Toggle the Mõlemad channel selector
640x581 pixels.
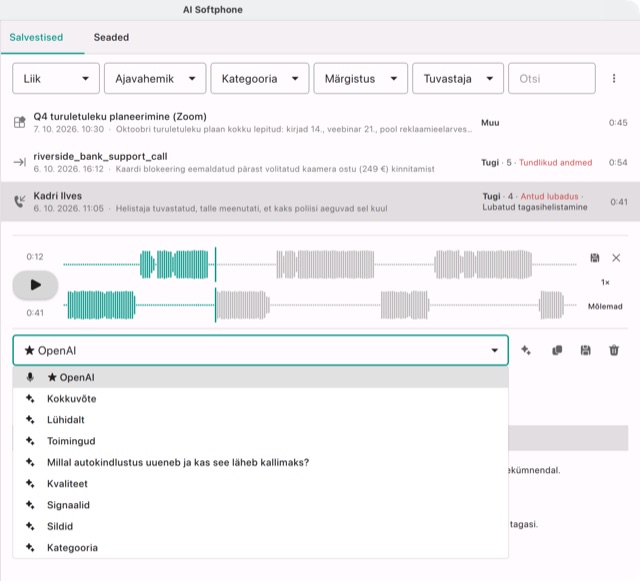(x=605, y=306)
